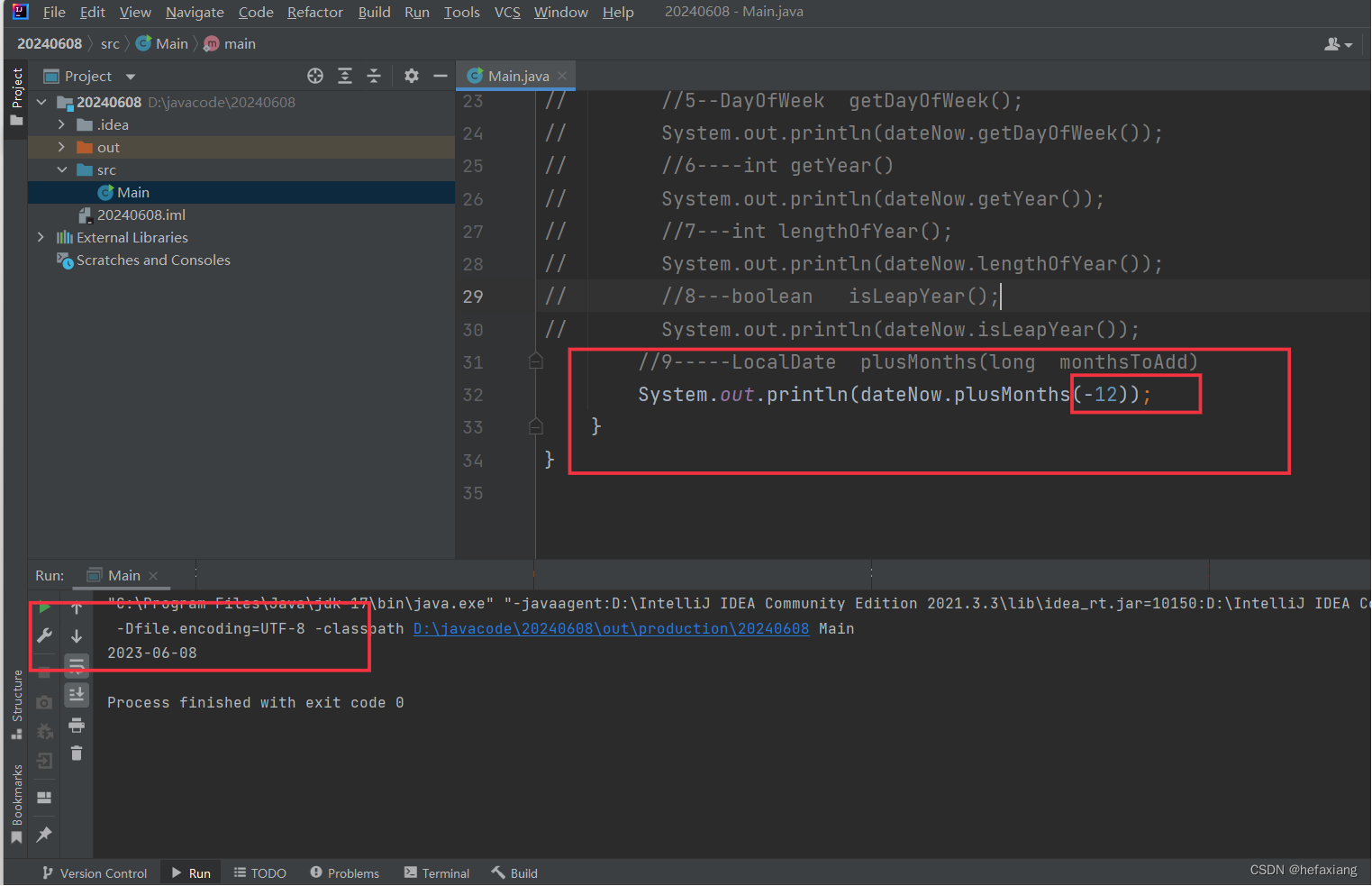
Task: Click src breadcrumb in navigation bar
Action: 110,43
